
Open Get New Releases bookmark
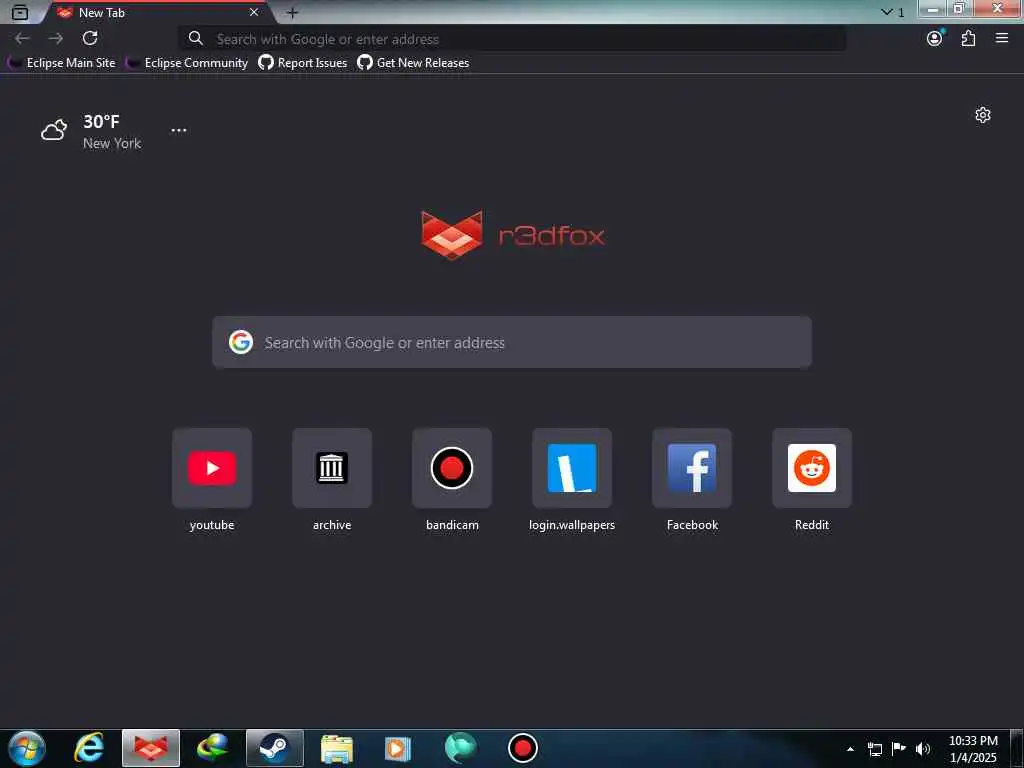point(413,63)
